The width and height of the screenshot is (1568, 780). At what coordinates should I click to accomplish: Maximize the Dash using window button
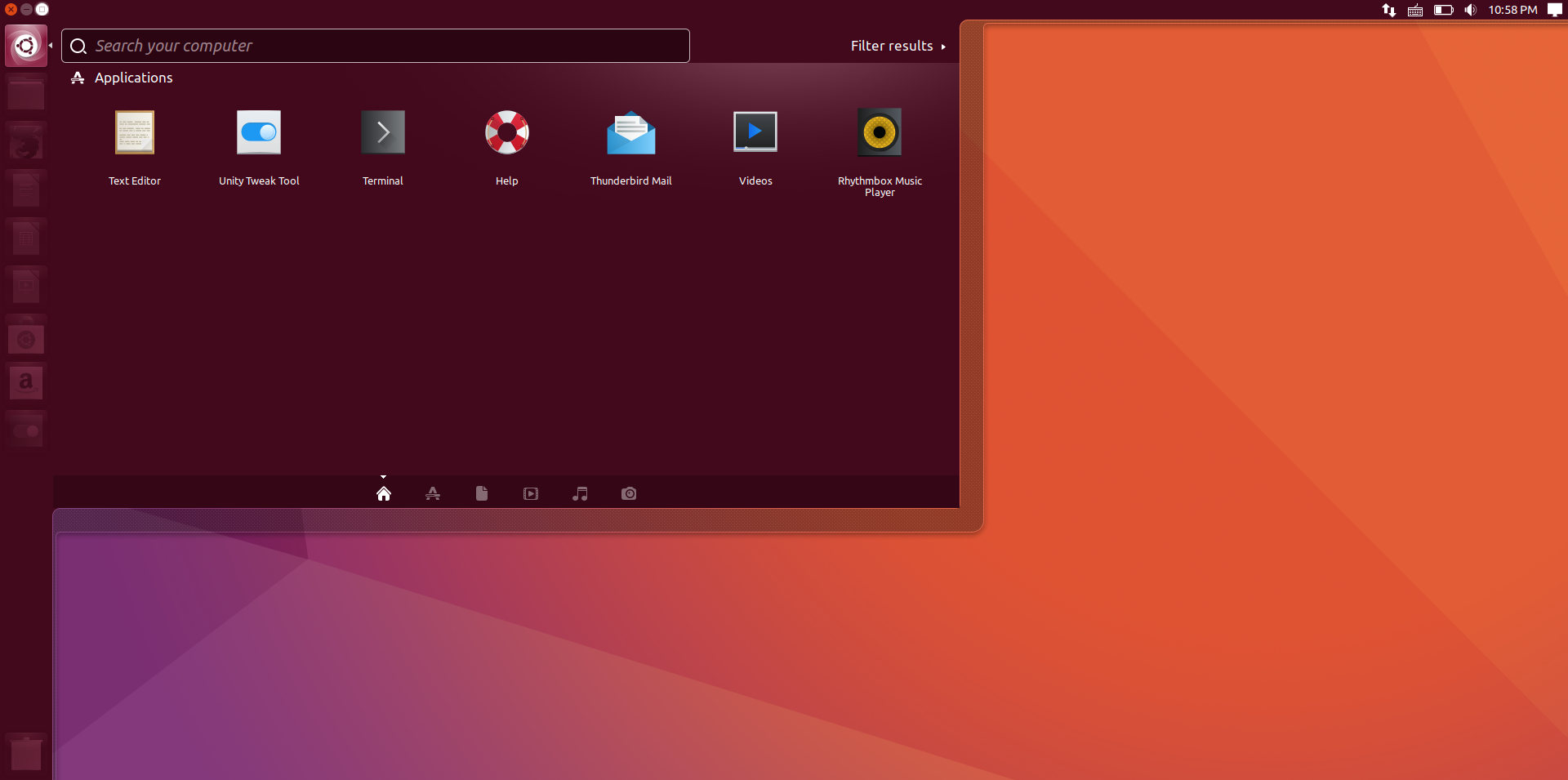[x=42, y=9]
